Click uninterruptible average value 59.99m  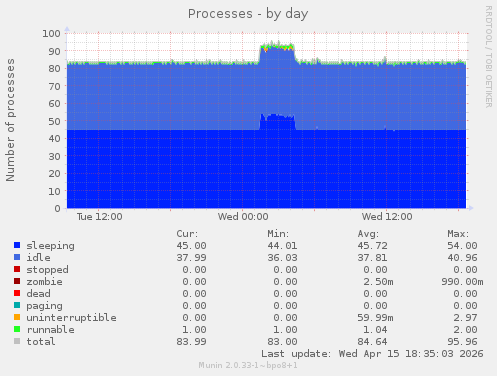point(375,318)
